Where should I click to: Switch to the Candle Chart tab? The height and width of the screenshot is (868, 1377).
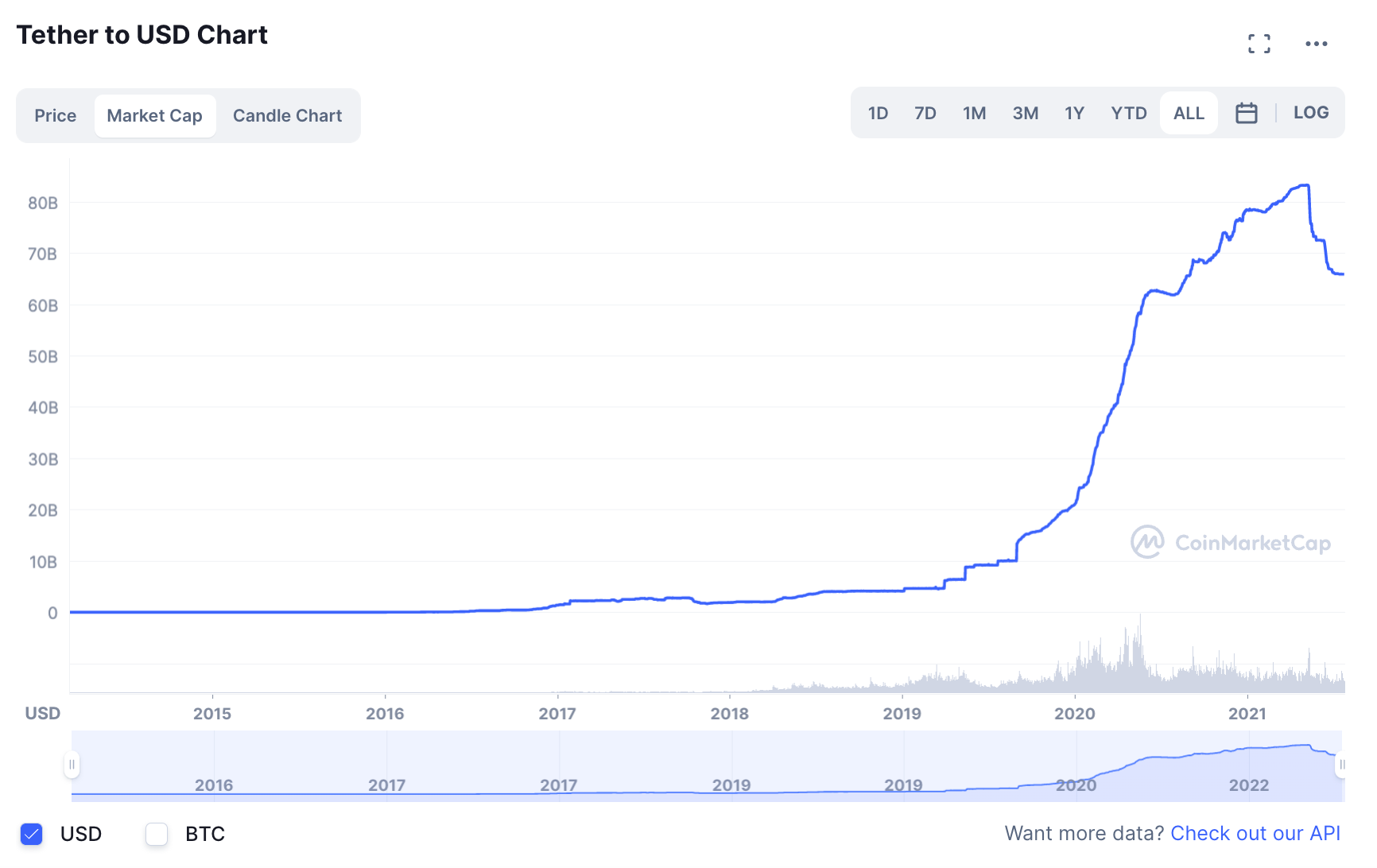[x=287, y=116]
